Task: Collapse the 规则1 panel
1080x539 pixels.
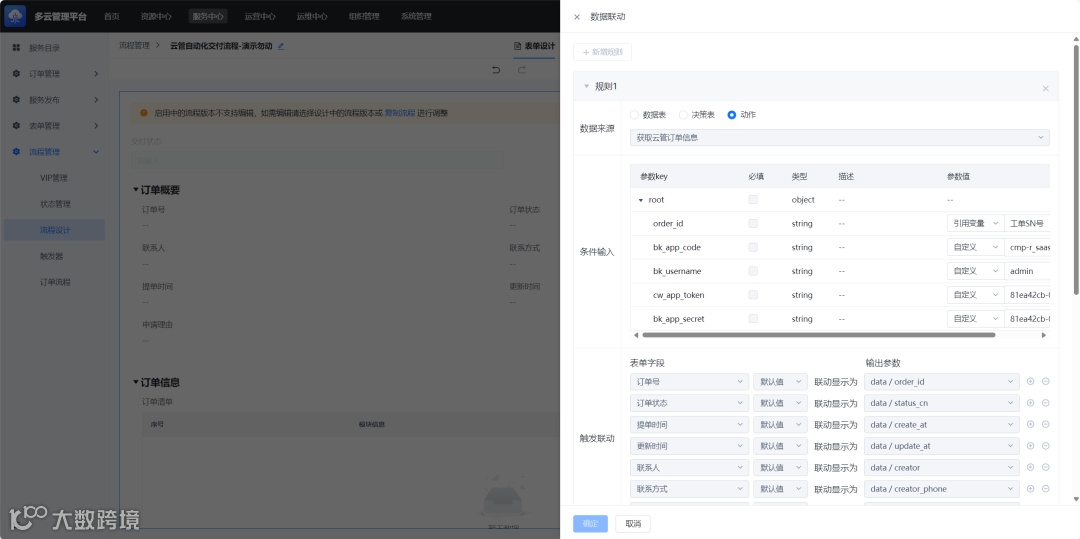Action: pos(586,87)
